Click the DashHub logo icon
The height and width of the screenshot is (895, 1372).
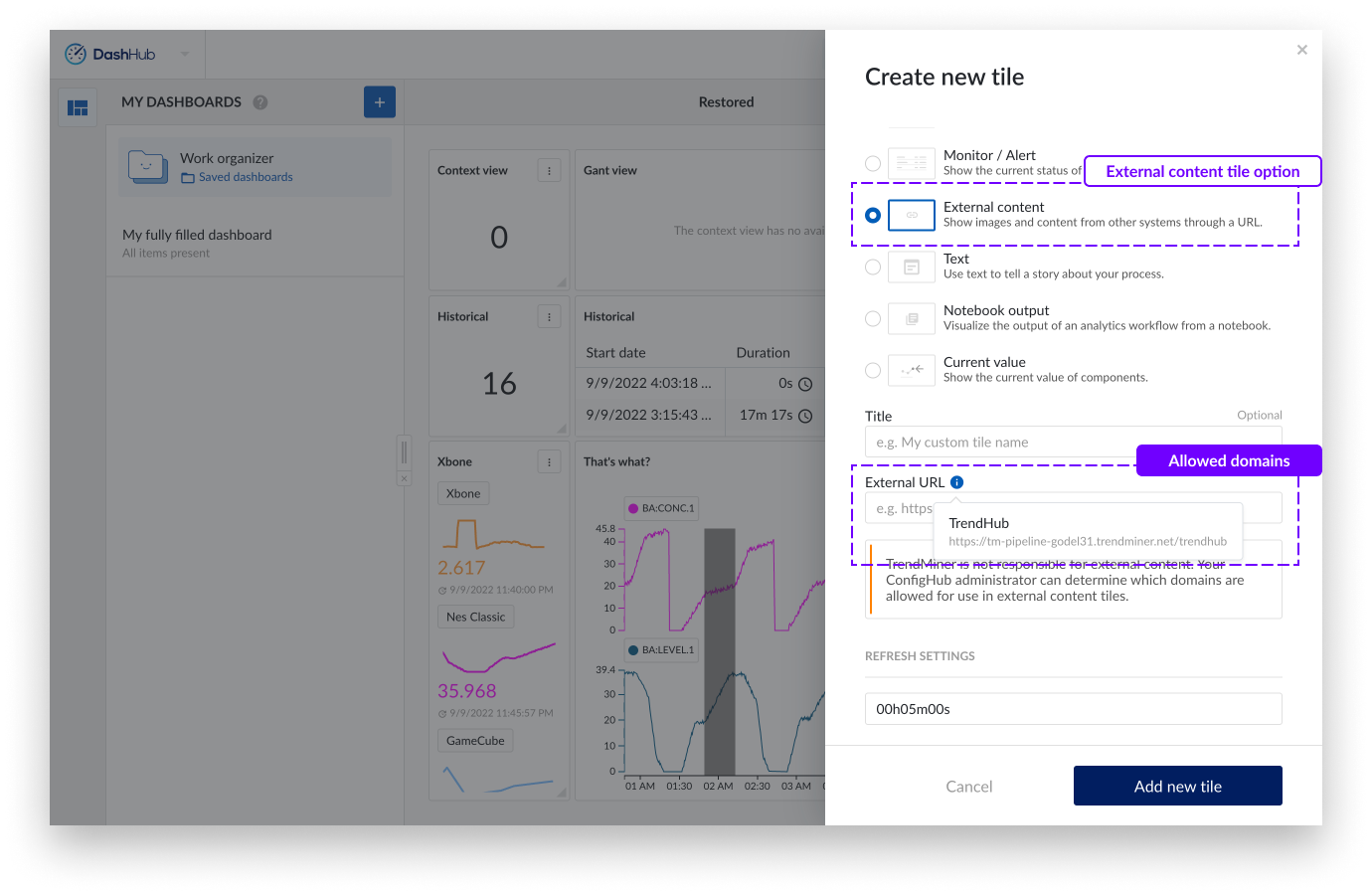point(76,54)
